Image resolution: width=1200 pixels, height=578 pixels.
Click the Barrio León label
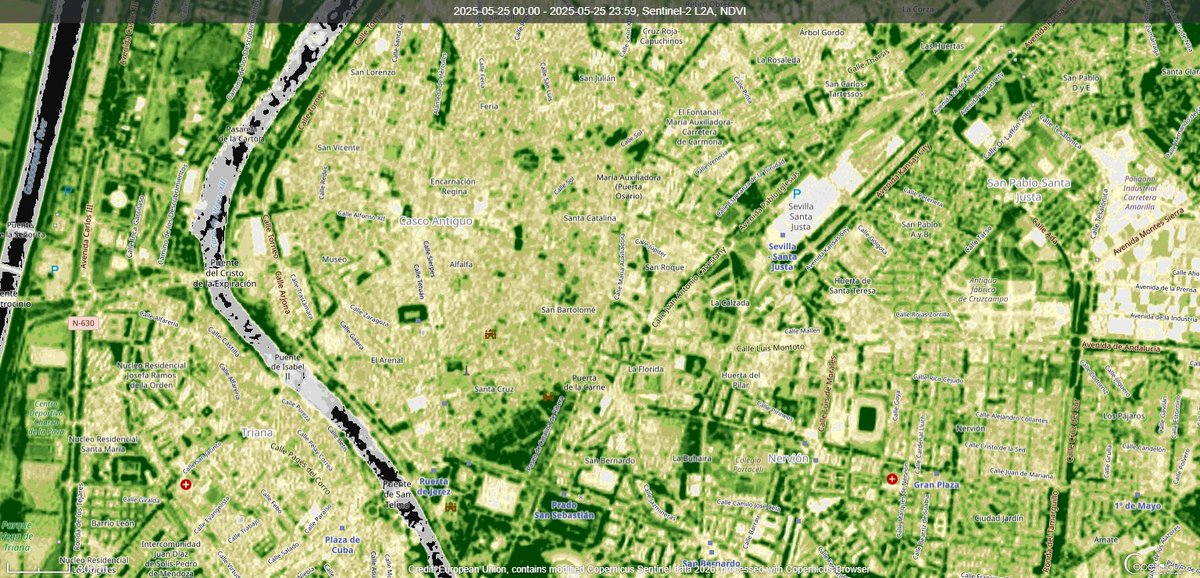(x=113, y=523)
